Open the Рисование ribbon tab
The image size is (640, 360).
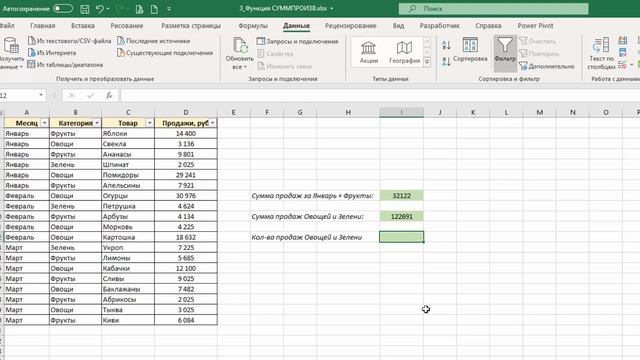coord(127,26)
